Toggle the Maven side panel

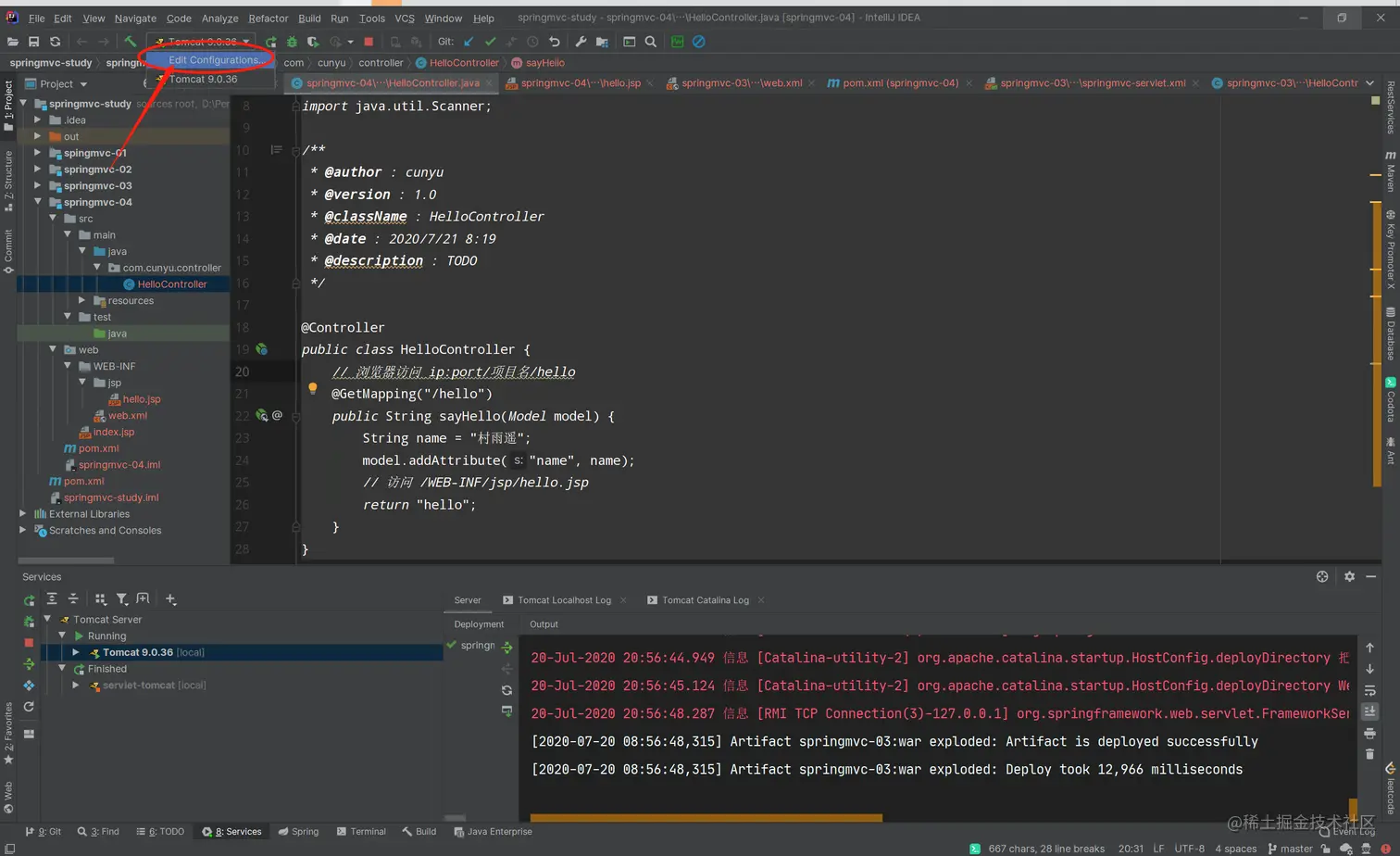click(1391, 170)
